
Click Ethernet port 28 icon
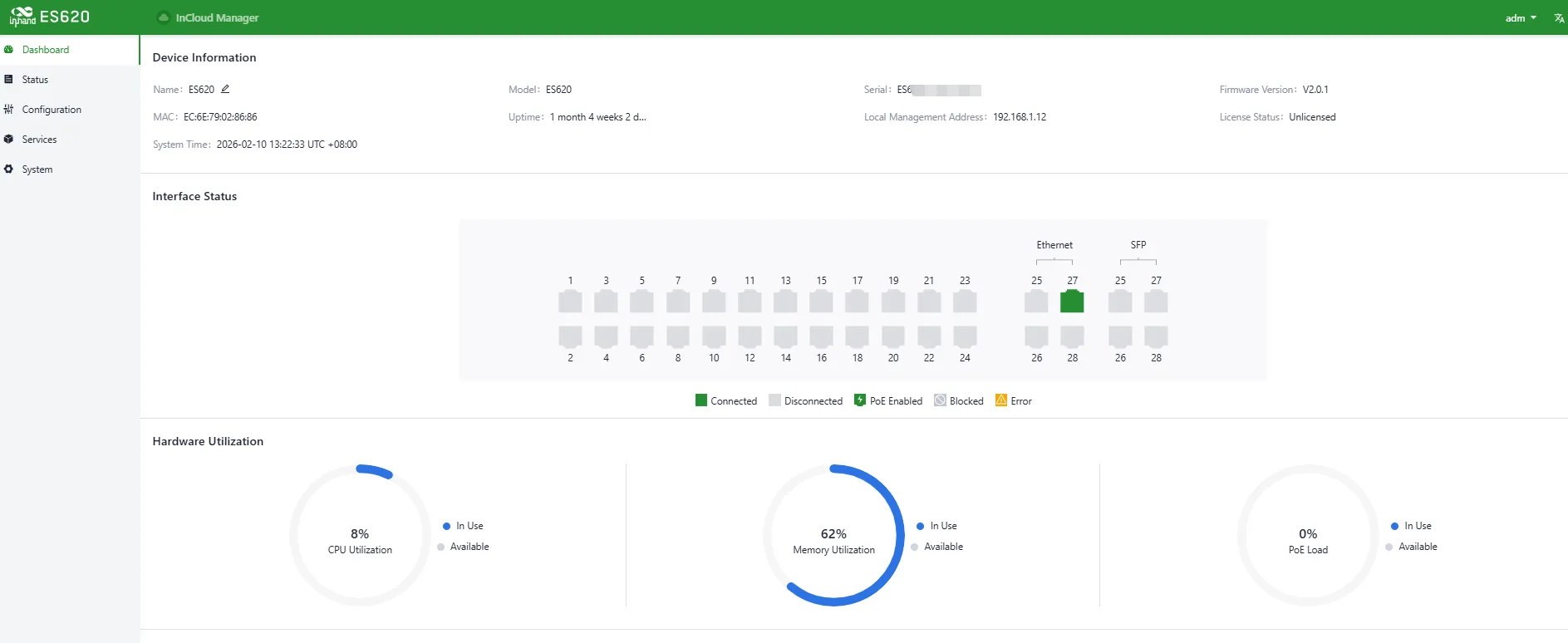click(x=1072, y=336)
